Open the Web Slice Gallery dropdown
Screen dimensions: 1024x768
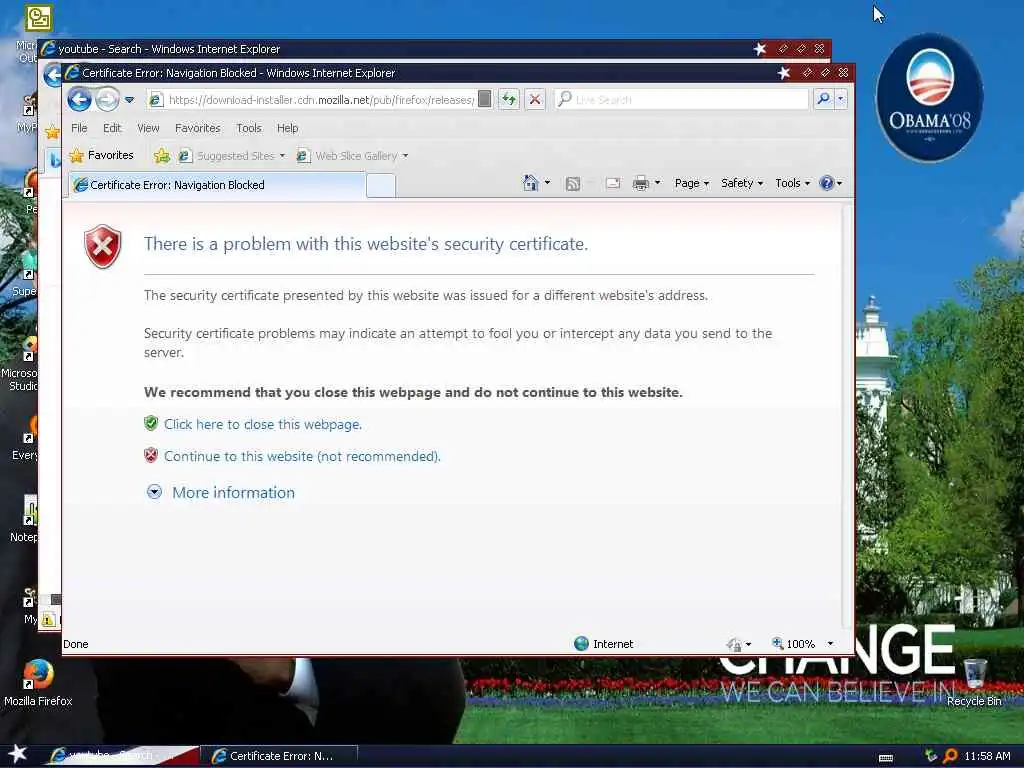(x=353, y=155)
